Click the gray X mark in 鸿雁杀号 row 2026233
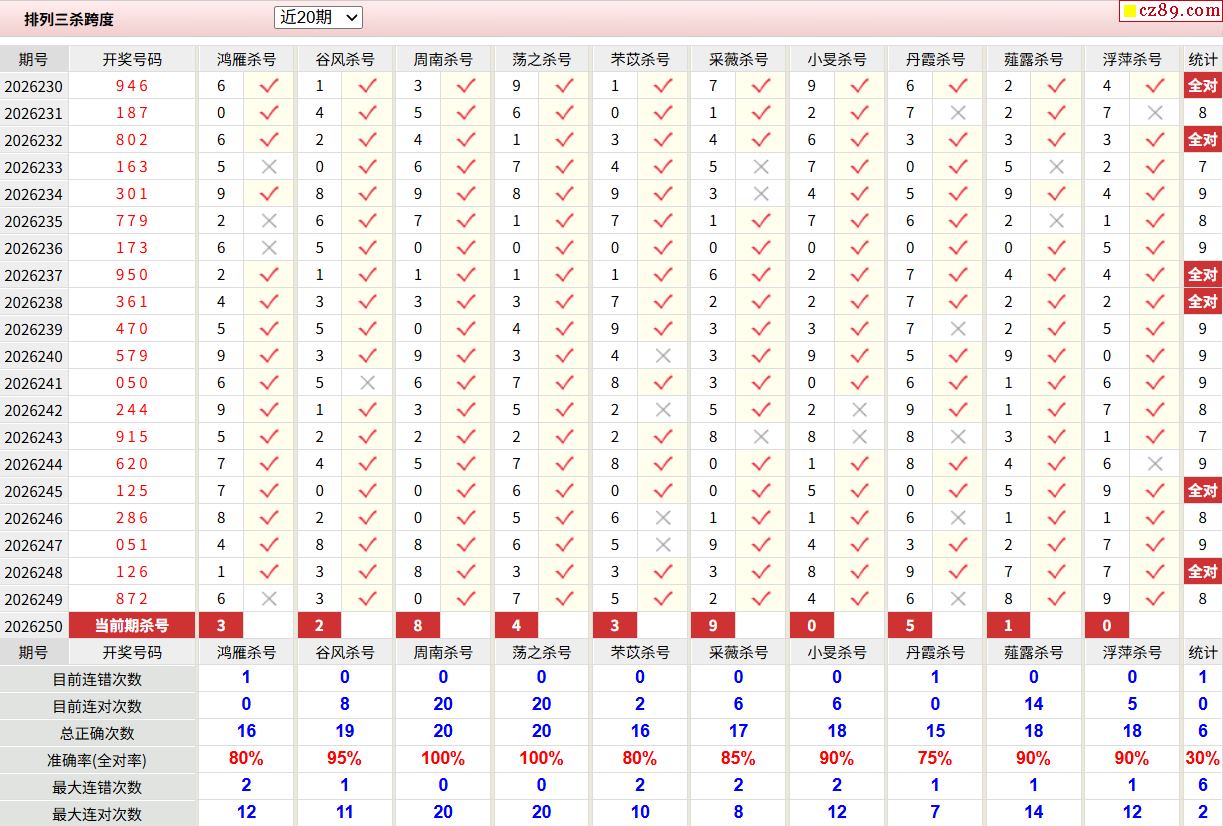This screenshot has width=1223, height=826. pos(269,167)
